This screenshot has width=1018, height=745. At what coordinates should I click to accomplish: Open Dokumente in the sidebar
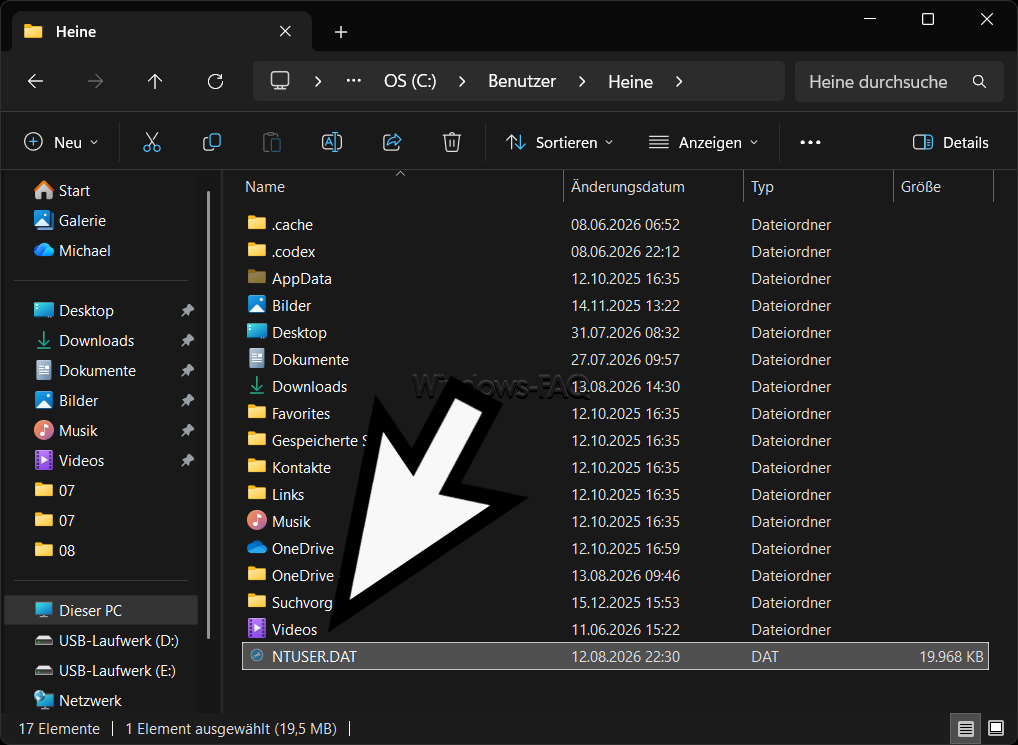point(85,371)
